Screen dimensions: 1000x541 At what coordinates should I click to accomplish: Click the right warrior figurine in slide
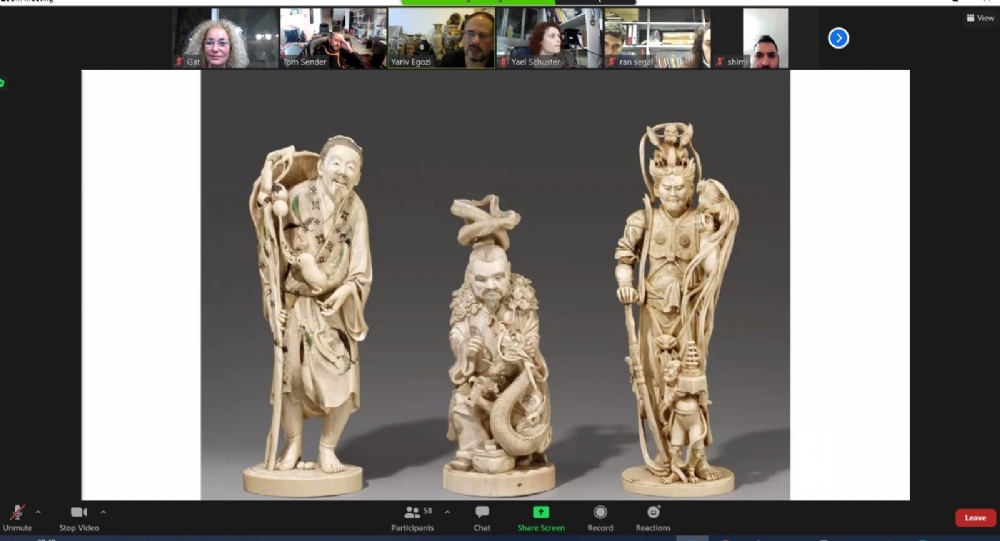[678, 309]
